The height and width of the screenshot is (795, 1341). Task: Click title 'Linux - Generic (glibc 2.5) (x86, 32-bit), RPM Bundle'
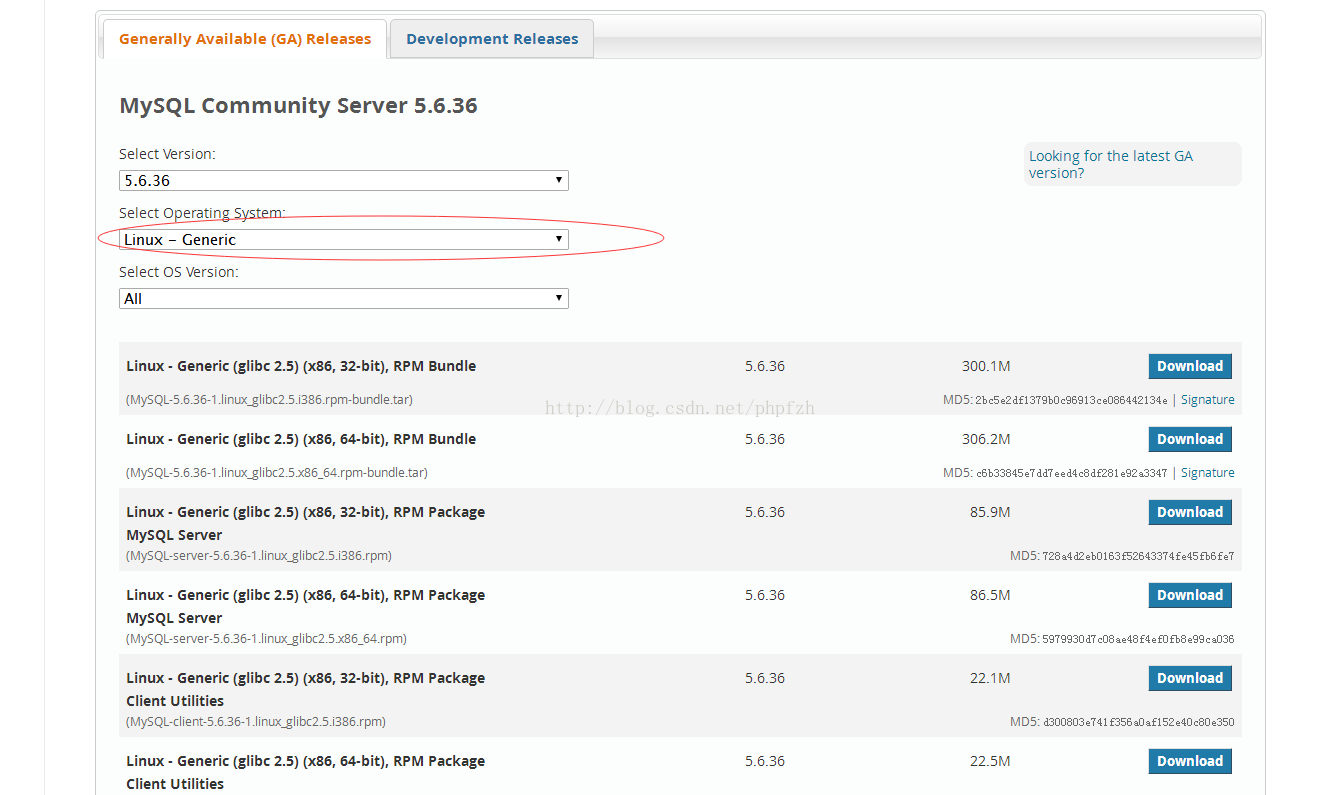click(301, 366)
